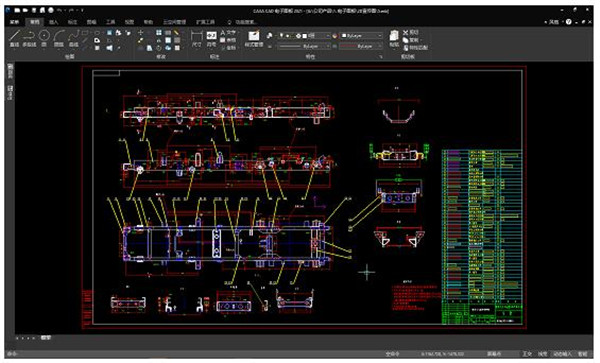Screen dimensions: 600x363
Task: Expand the ByLayer color dropdown
Action: [361, 36]
